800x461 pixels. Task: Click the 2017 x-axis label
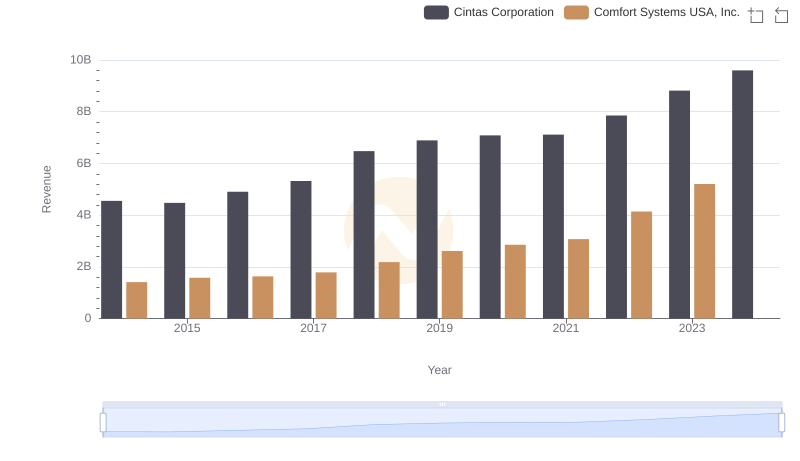coord(313,328)
